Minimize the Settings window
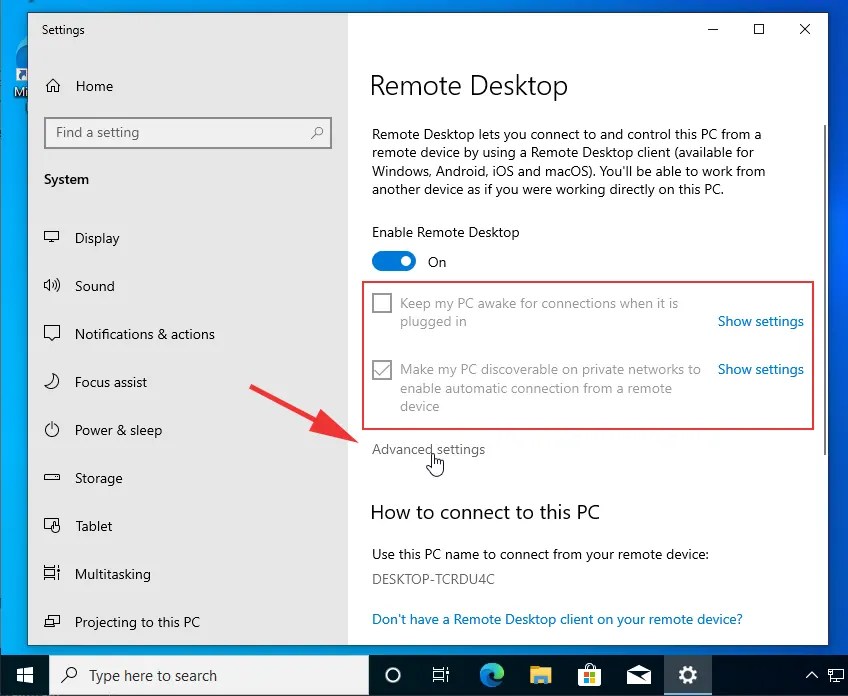848x696 pixels. pyautogui.click(x=713, y=29)
